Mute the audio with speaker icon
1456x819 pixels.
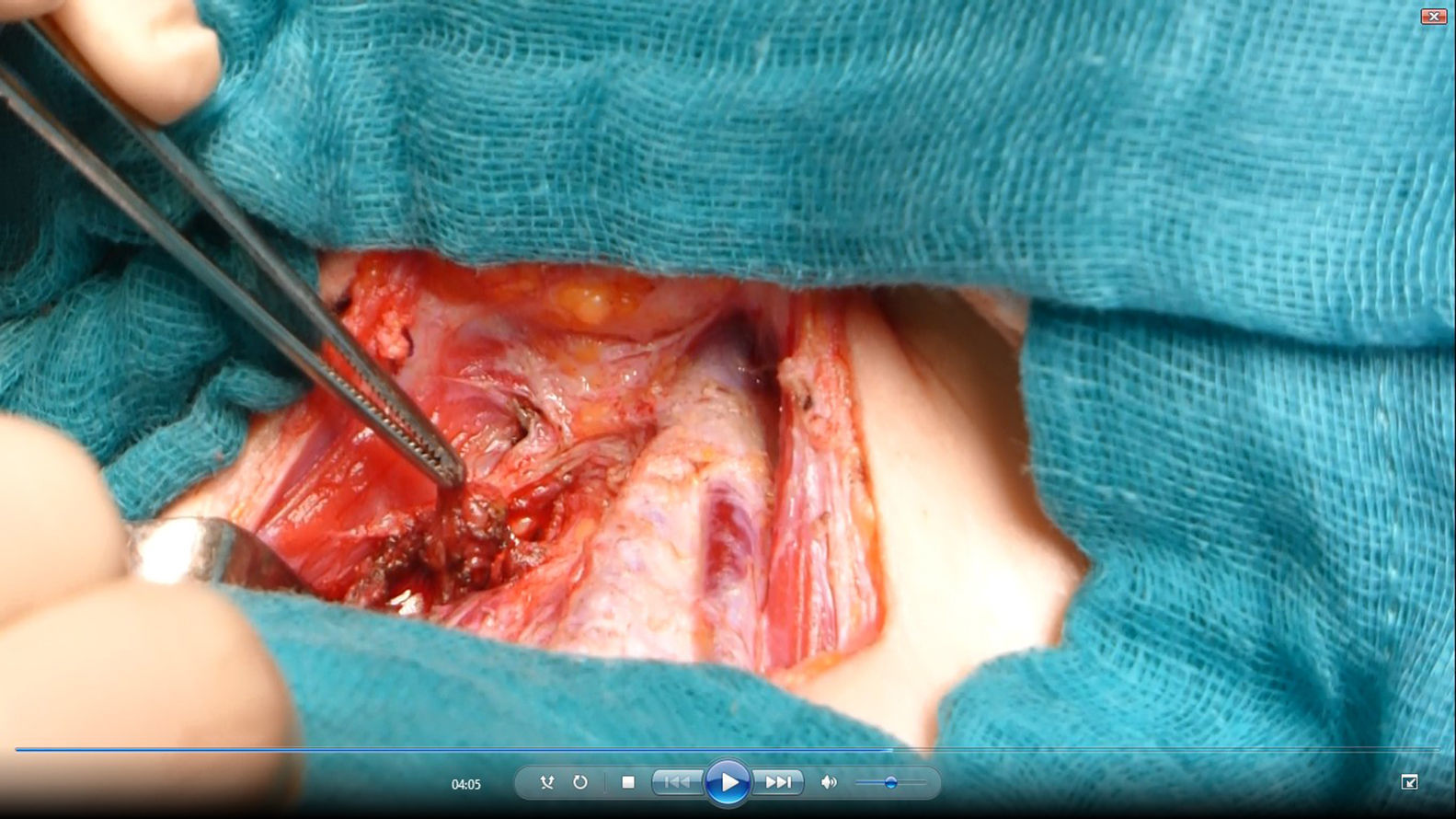point(829,782)
